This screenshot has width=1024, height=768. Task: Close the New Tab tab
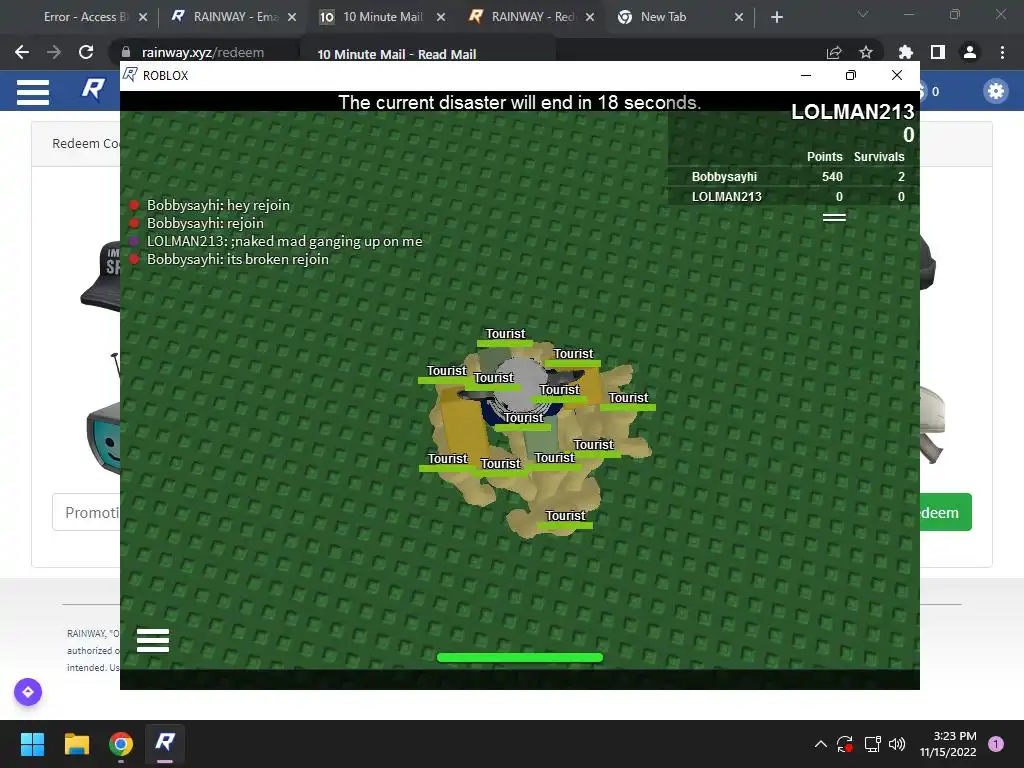739,17
